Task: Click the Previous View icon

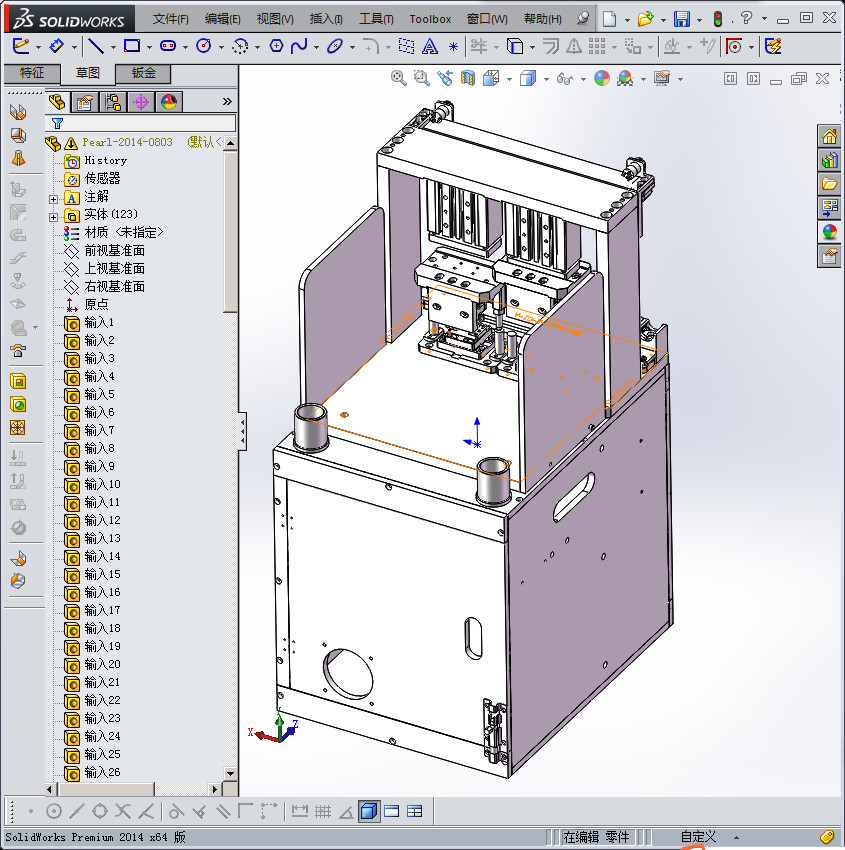Action: 445,78
